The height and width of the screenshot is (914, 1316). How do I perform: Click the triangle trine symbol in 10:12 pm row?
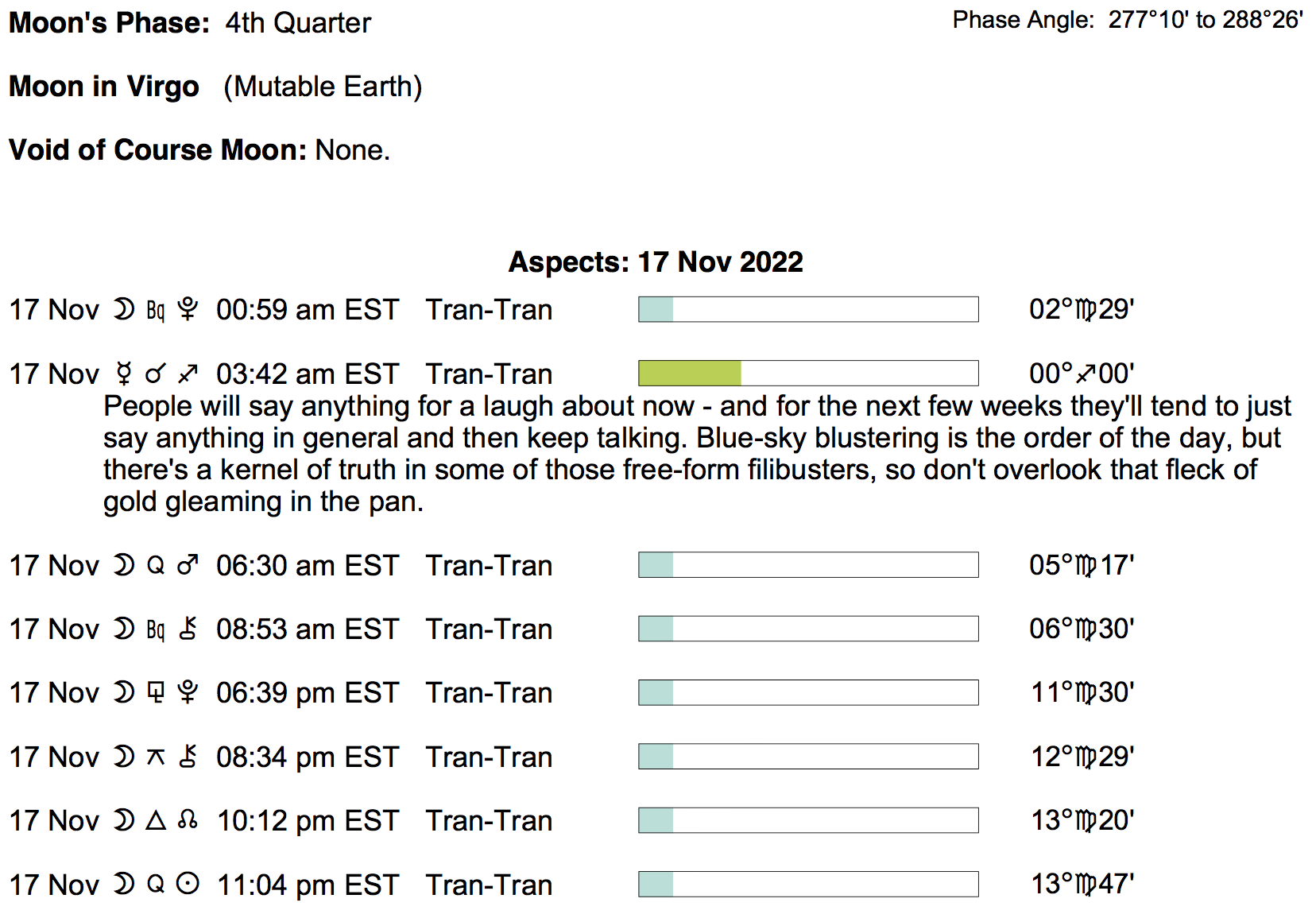coord(156,820)
